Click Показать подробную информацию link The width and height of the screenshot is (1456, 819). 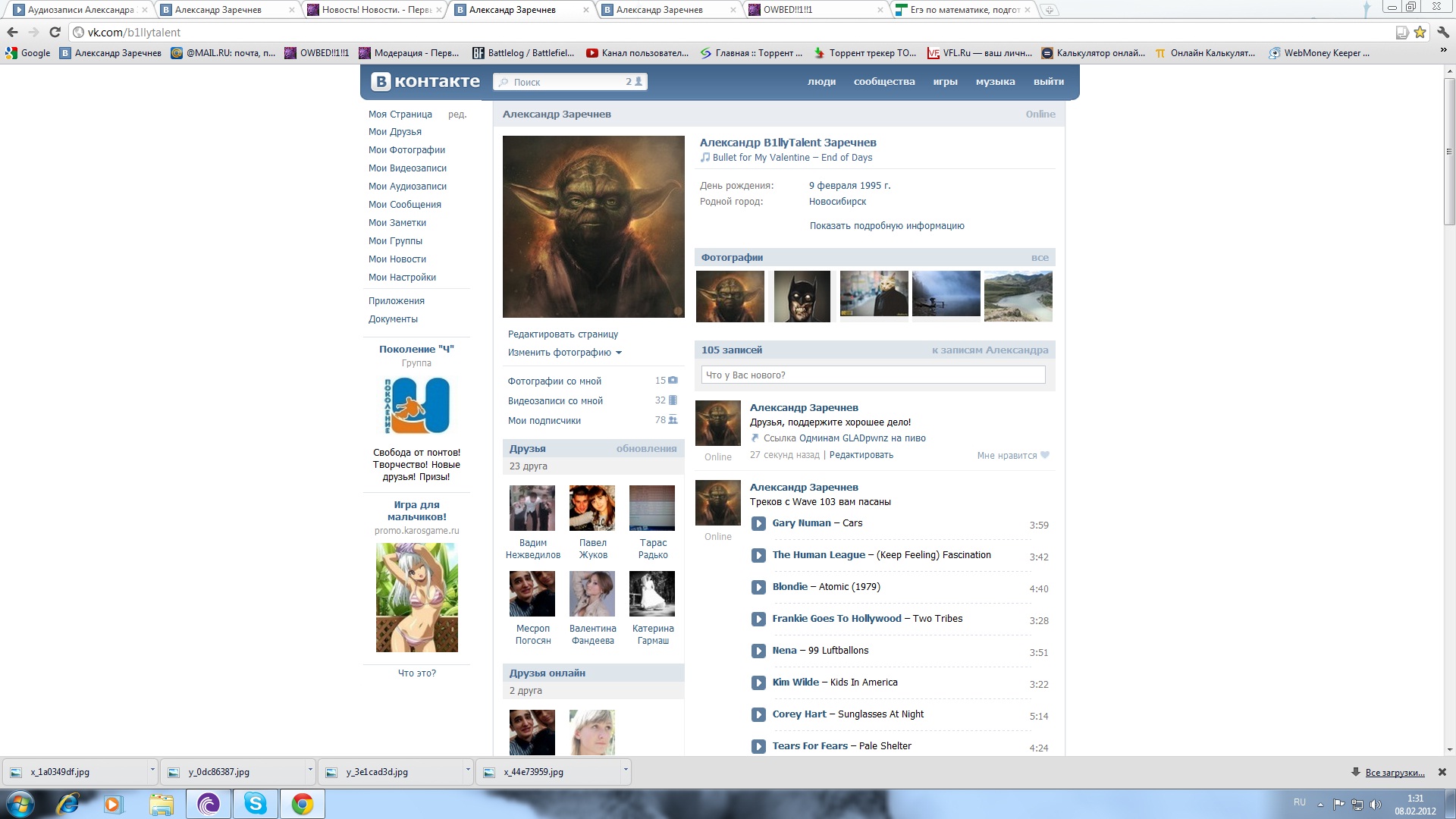(x=886, y=226)
